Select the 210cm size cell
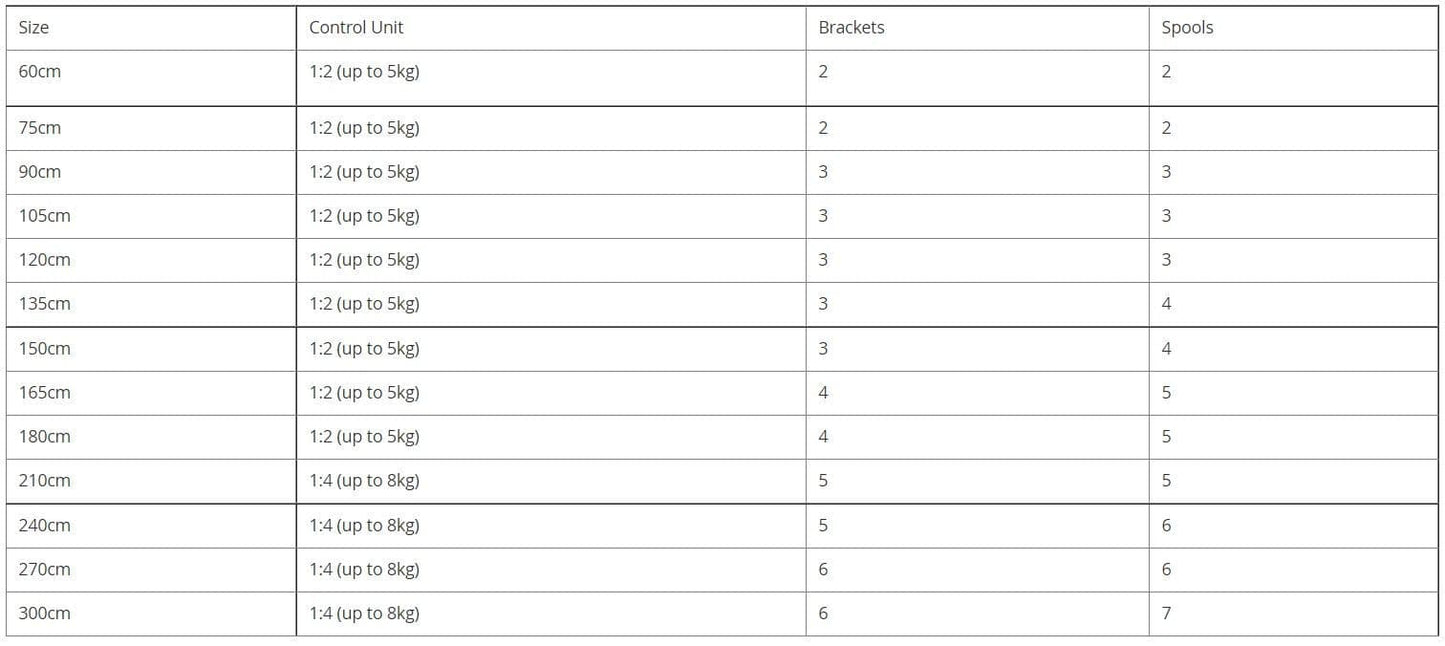The image size is (1445, 646). coord(45,481)
